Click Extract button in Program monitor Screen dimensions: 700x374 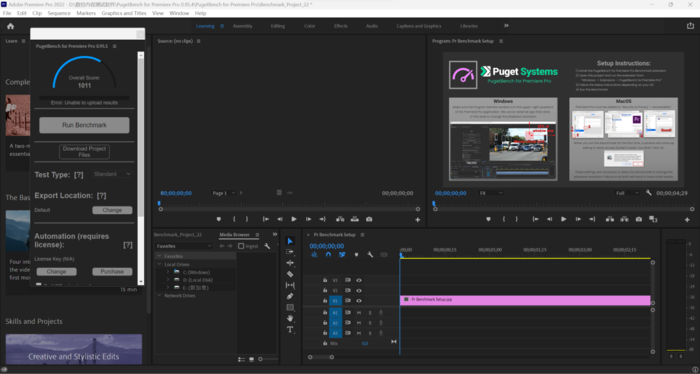coord(624,219)
